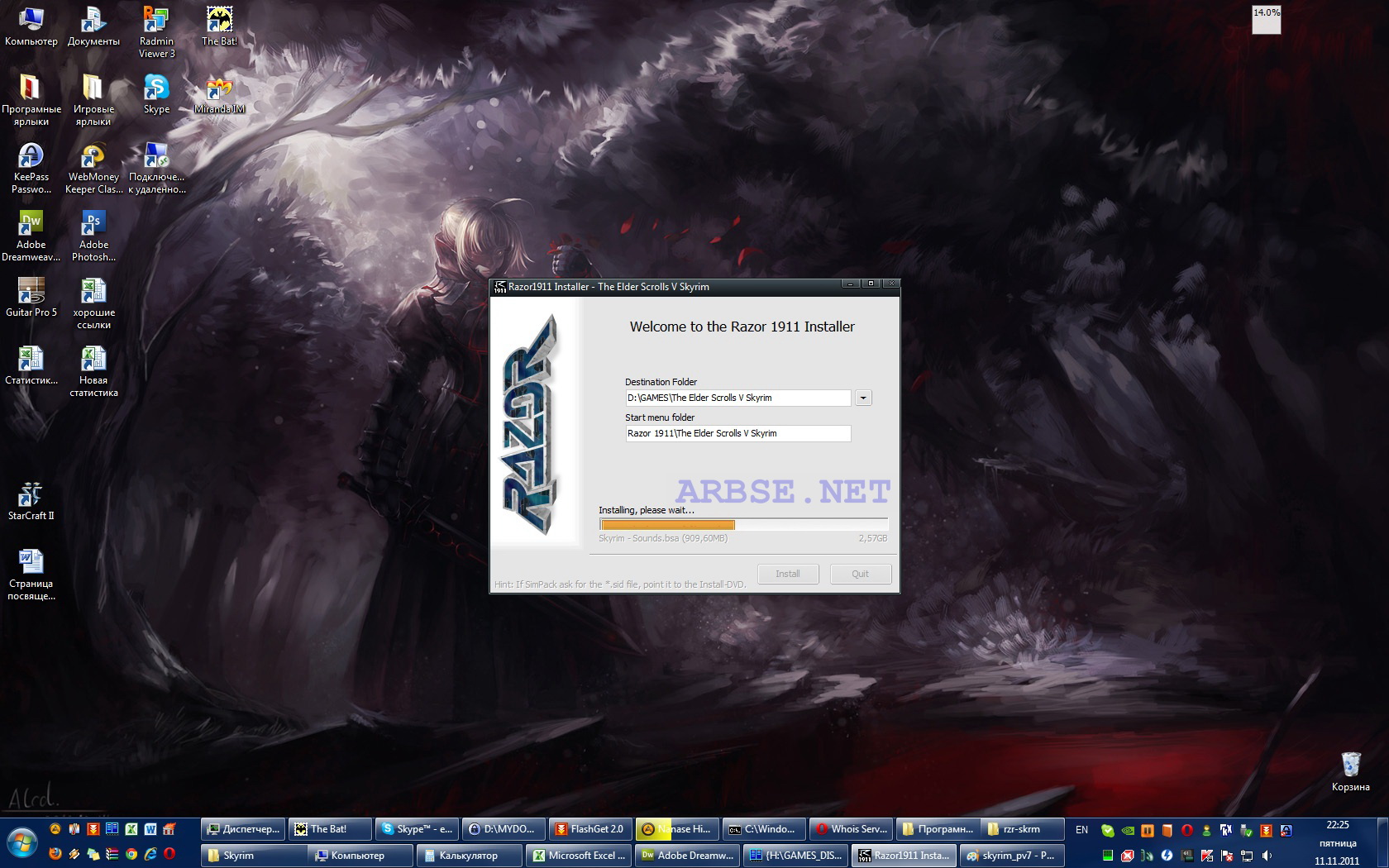Launch the Miranda IM shortcut
This screenshot has height=868, width=1389.
pos(219,94)
